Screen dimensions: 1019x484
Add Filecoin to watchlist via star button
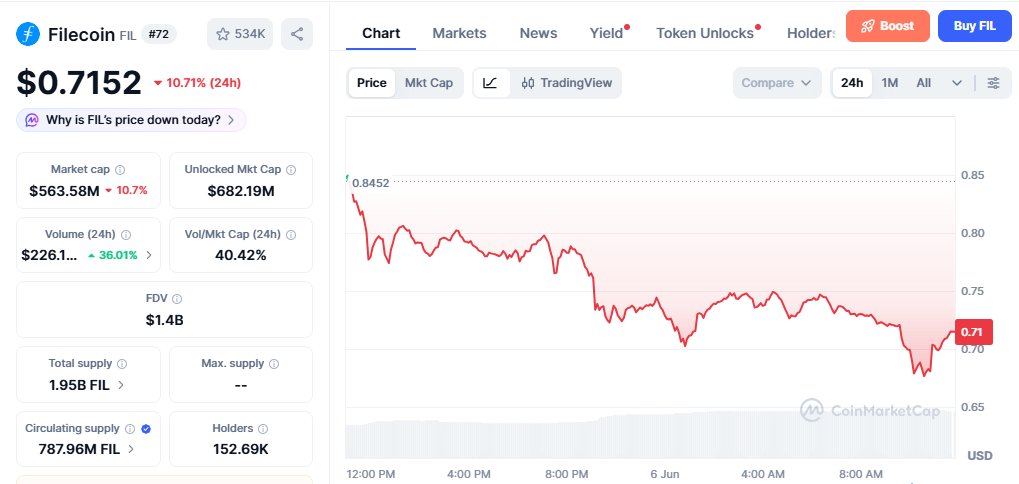tap(240, 34)
